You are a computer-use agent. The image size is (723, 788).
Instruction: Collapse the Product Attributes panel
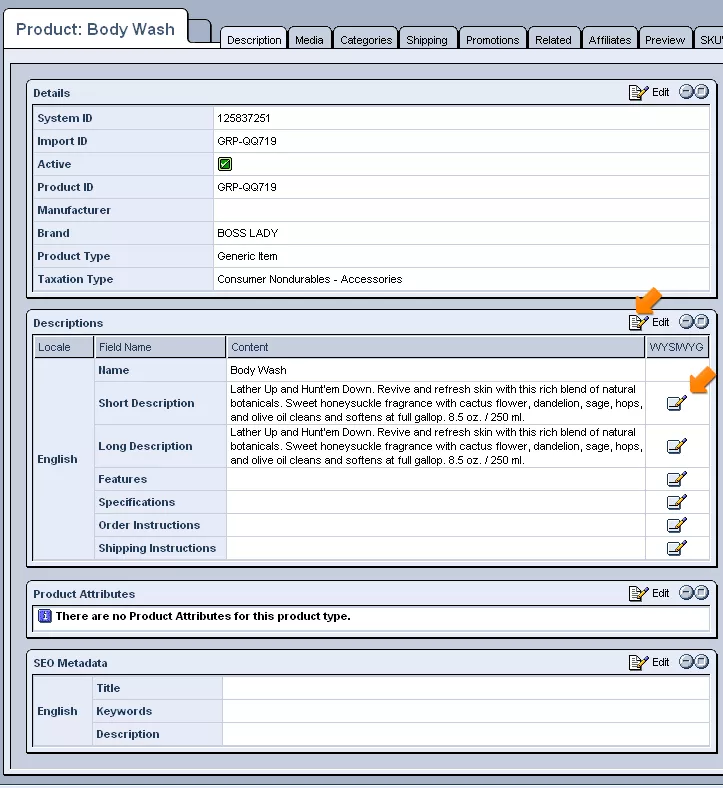[686, 593]
